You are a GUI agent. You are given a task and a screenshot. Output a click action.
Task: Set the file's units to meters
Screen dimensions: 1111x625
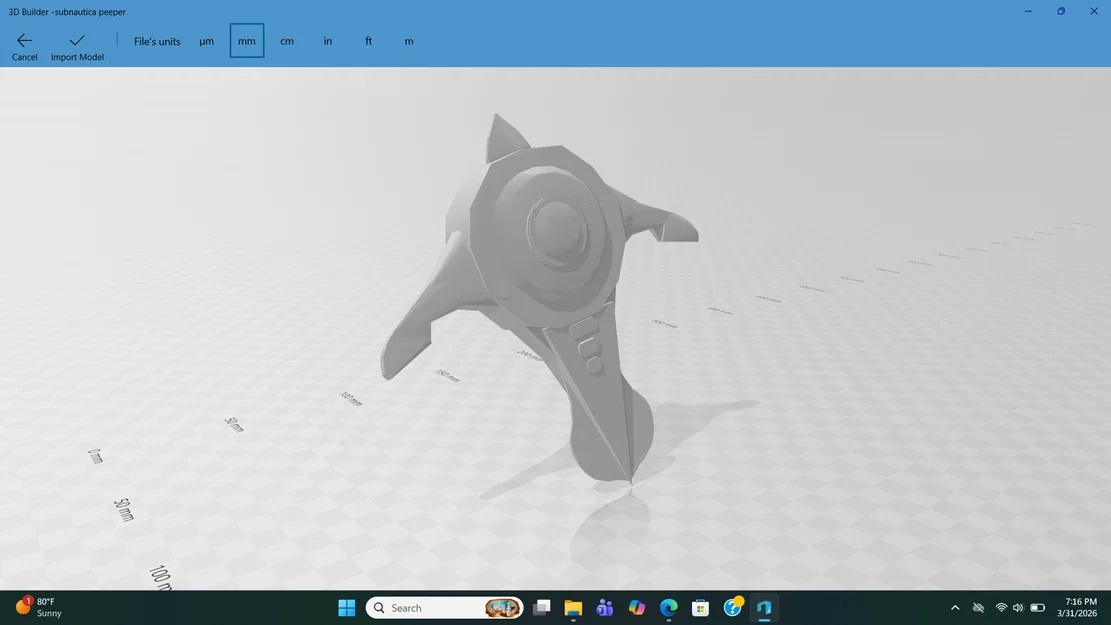pos(408,41)
